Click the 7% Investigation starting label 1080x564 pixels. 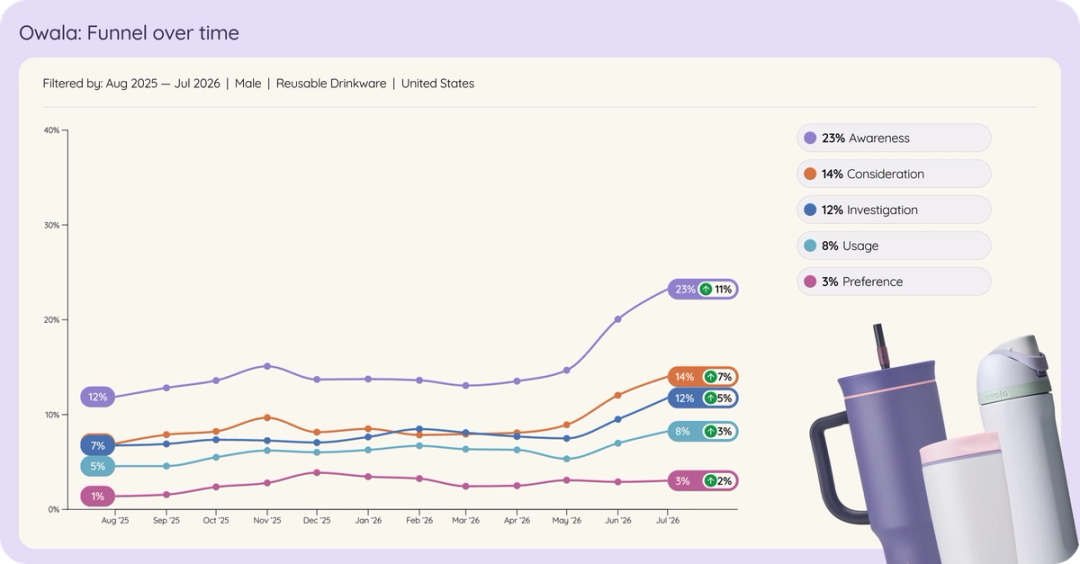[98, 446]
